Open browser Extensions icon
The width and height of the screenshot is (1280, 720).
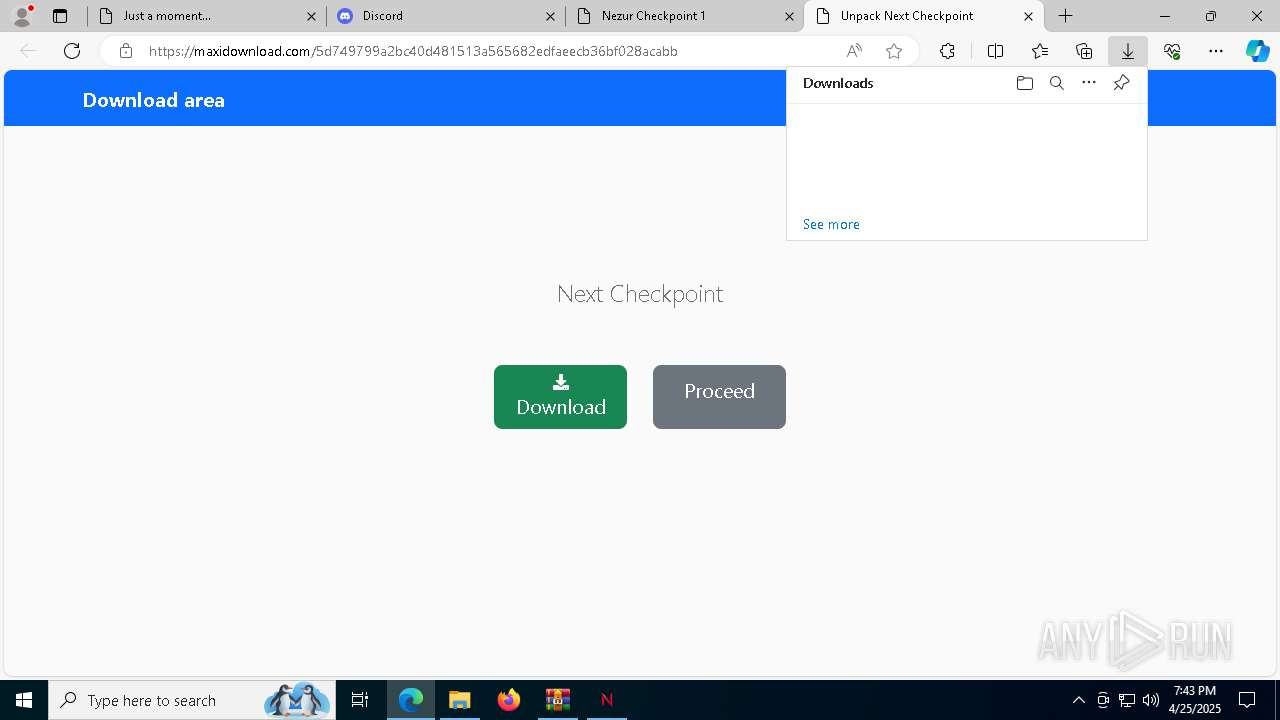[947, 51]
